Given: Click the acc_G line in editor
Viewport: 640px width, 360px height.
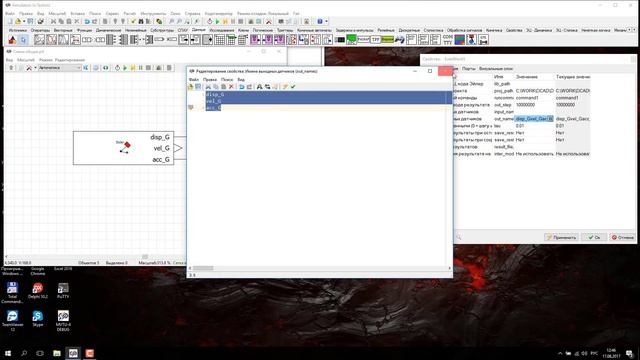Looking at the screenshot, I should [x=213, y=108].
